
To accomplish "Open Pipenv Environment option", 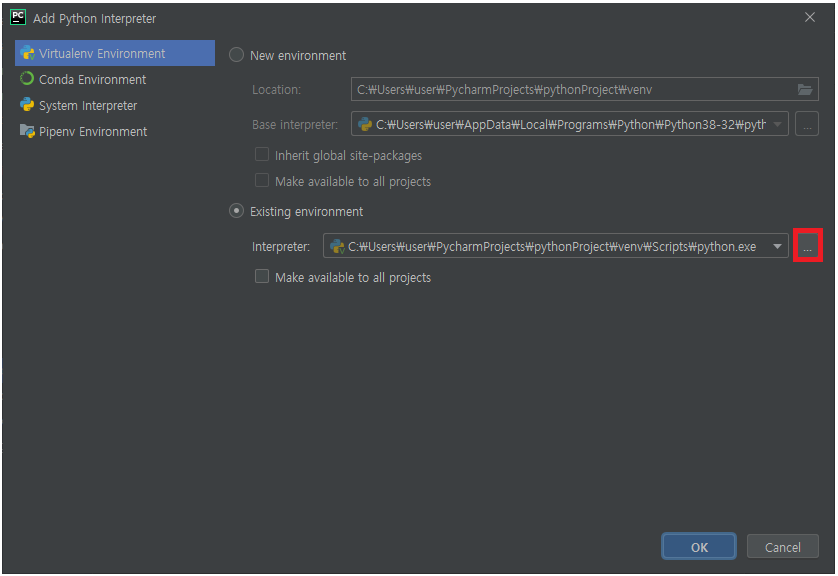I will point(115,131).
